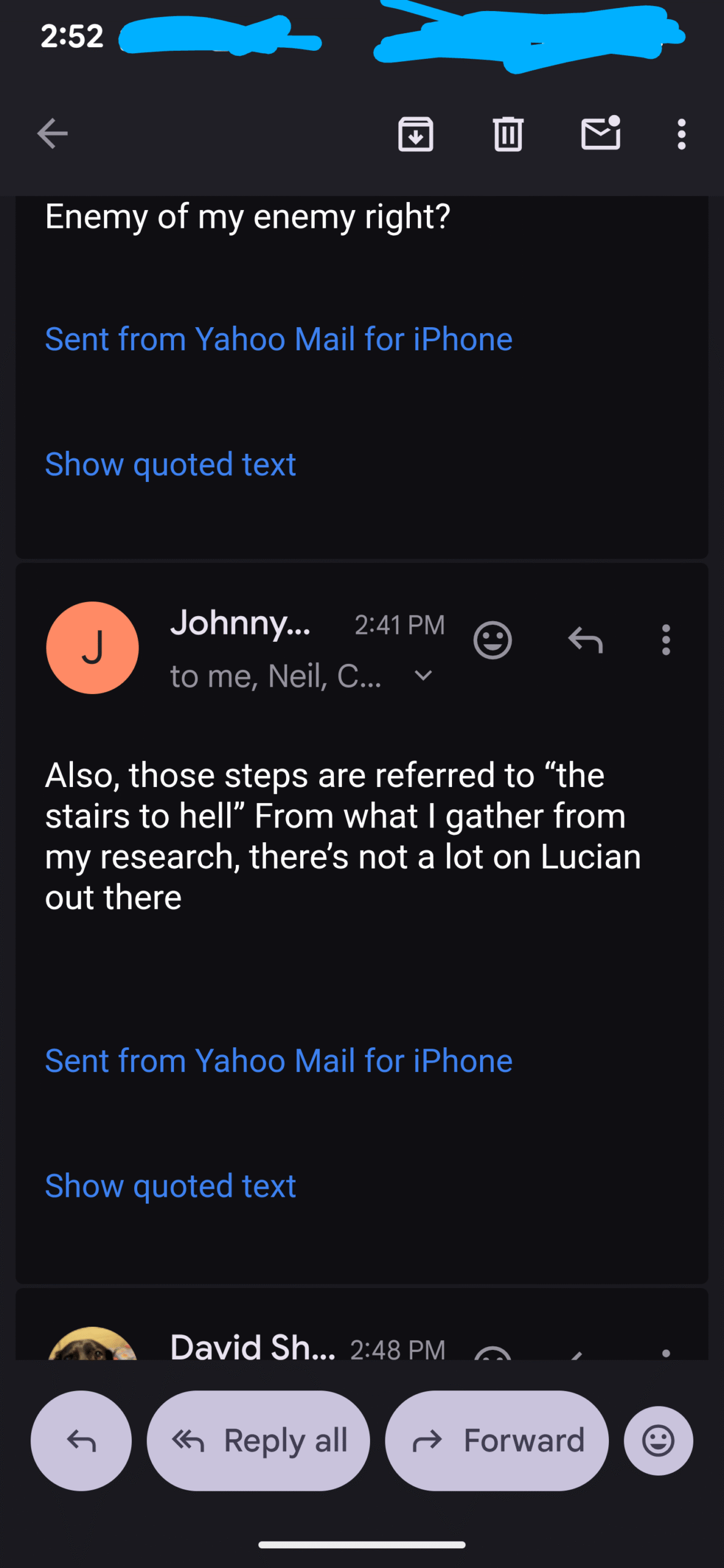Image resolution: width=724 pixels, height=1568 pixels.
Task: Tap David's profile photo avatar
Action: 92,1346
